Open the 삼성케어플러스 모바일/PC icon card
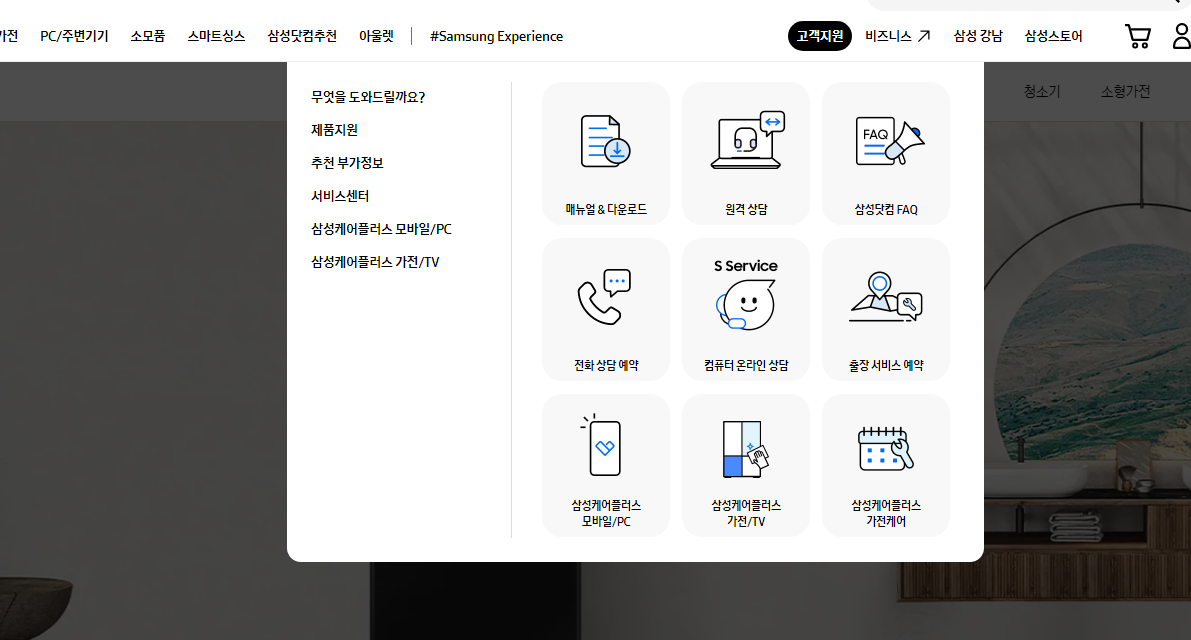The width and height of the screenshot is (1191, 640). click(605, 465)
